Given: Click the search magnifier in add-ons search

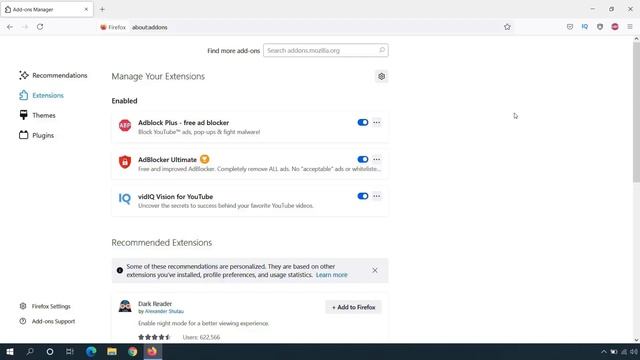Looking at the screenshot, I should pyautogui.click(x=382, y=50).
